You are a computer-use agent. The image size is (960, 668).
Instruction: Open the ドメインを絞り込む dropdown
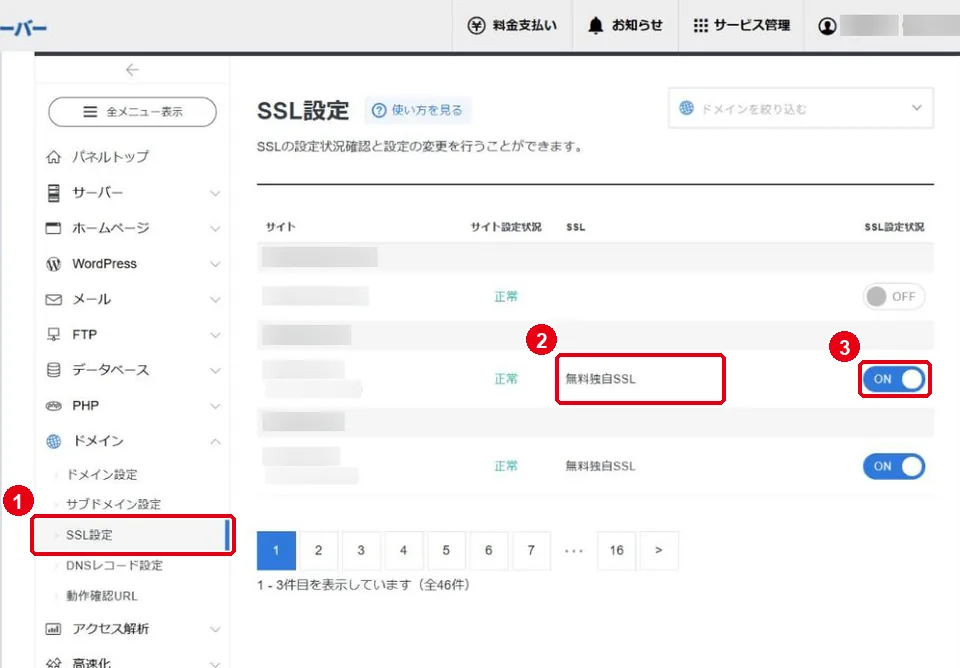coord(801,108)
